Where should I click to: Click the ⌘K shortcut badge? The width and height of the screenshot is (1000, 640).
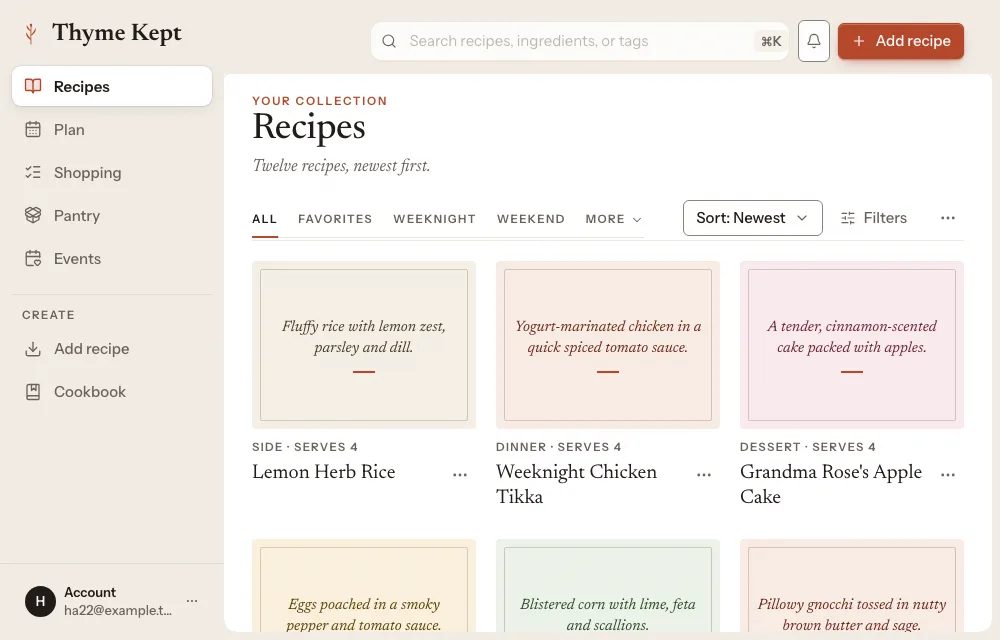coord(771,41)
